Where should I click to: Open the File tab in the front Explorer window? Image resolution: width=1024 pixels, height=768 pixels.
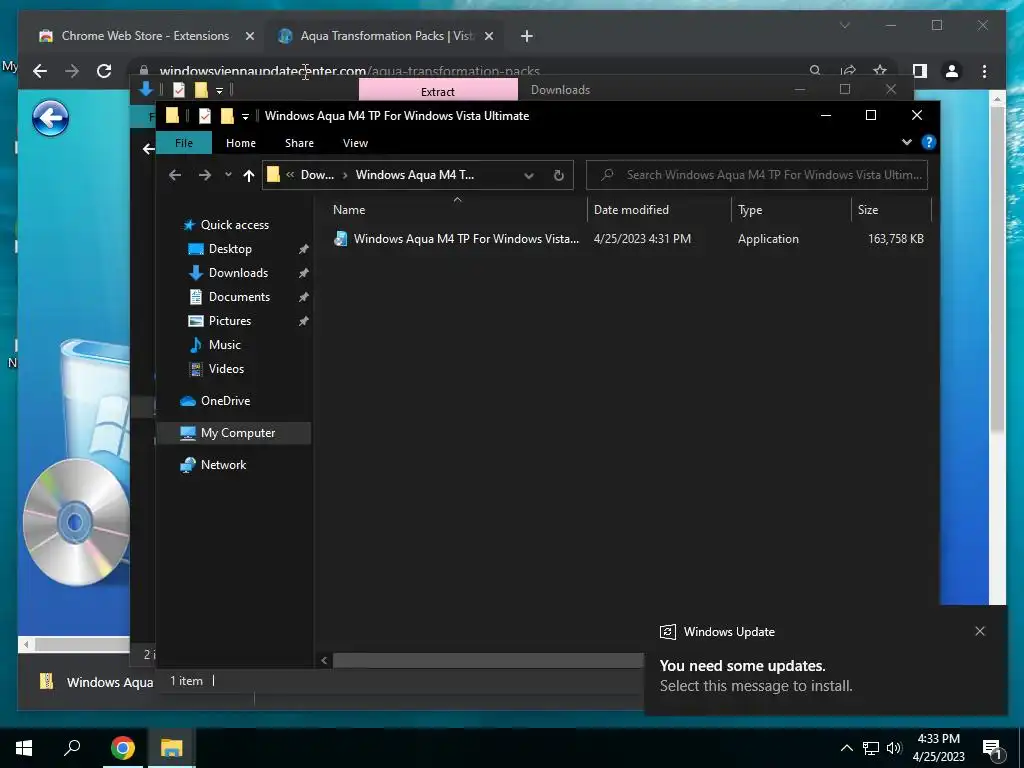[x=184, y=143]
